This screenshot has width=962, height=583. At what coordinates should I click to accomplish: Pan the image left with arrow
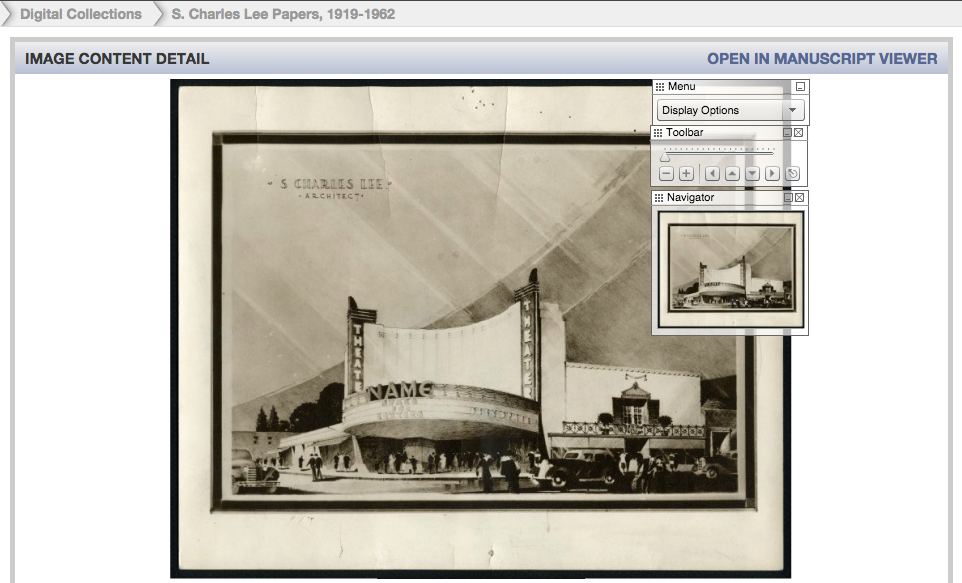click(x=713, y=174)
